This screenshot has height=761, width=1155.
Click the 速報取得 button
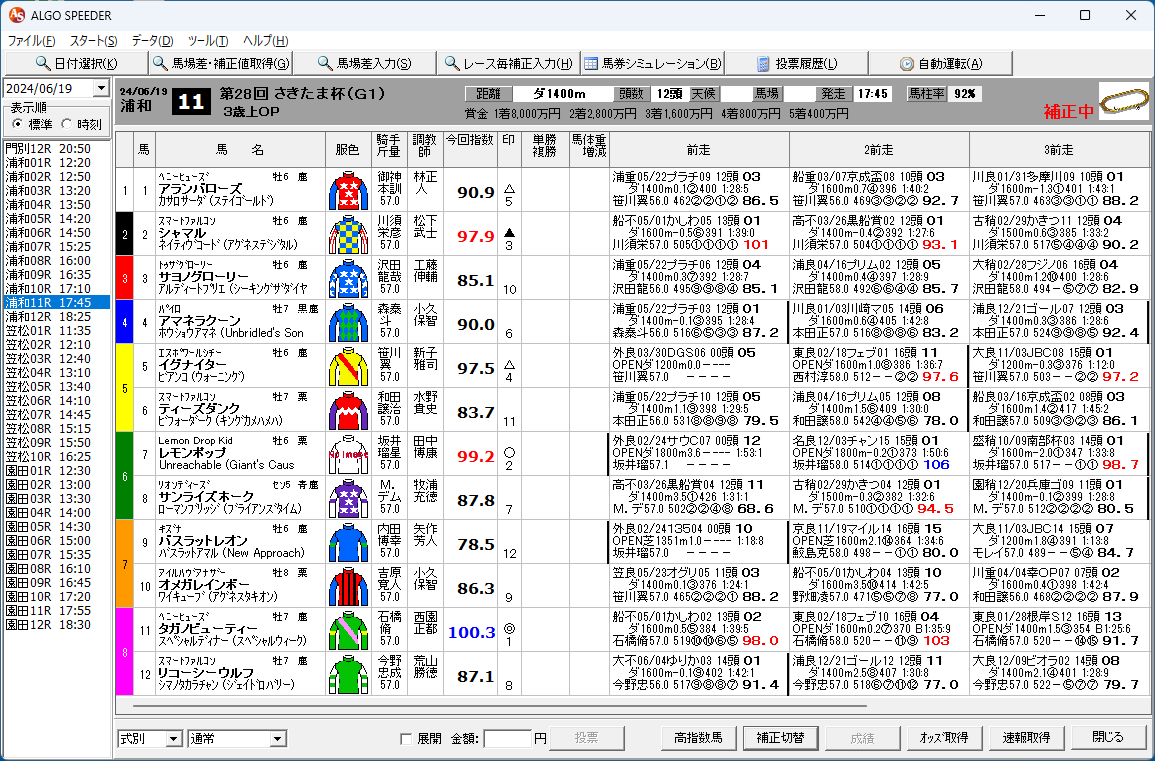(x=1025, y=737)
